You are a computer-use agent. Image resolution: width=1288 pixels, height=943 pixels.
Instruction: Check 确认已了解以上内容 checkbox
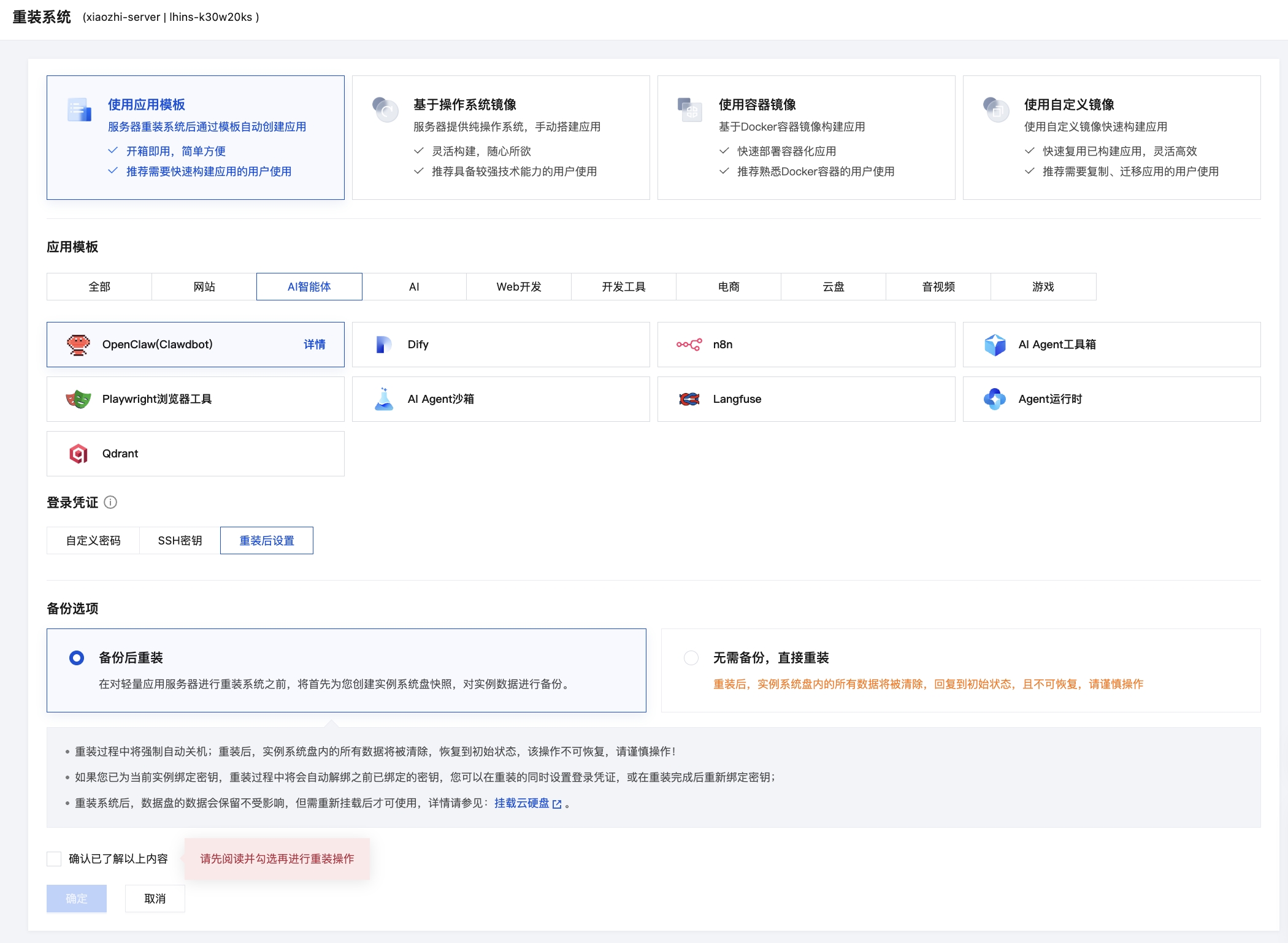point(54,859)
